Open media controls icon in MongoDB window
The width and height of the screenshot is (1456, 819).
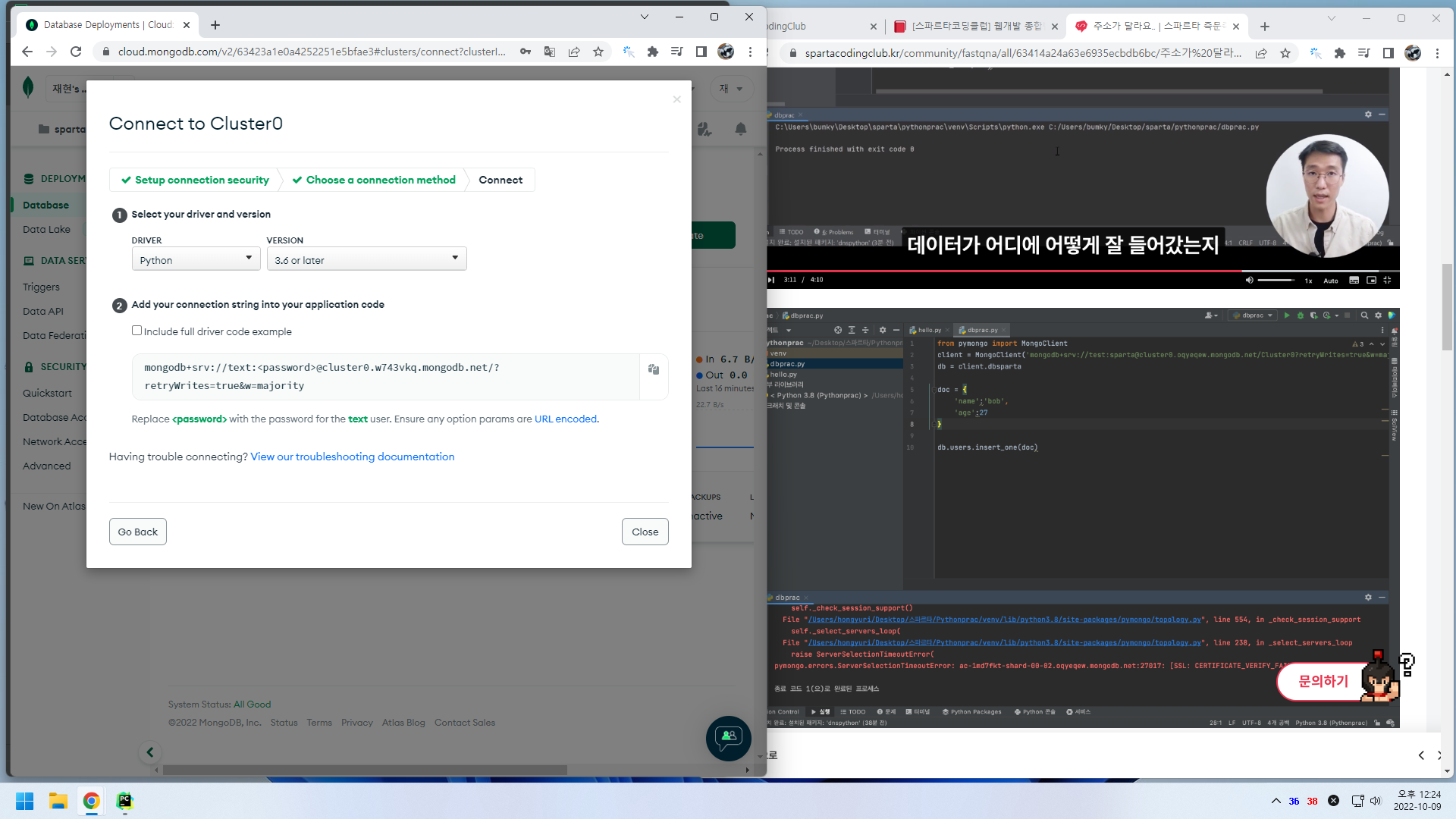coord(677,52)
